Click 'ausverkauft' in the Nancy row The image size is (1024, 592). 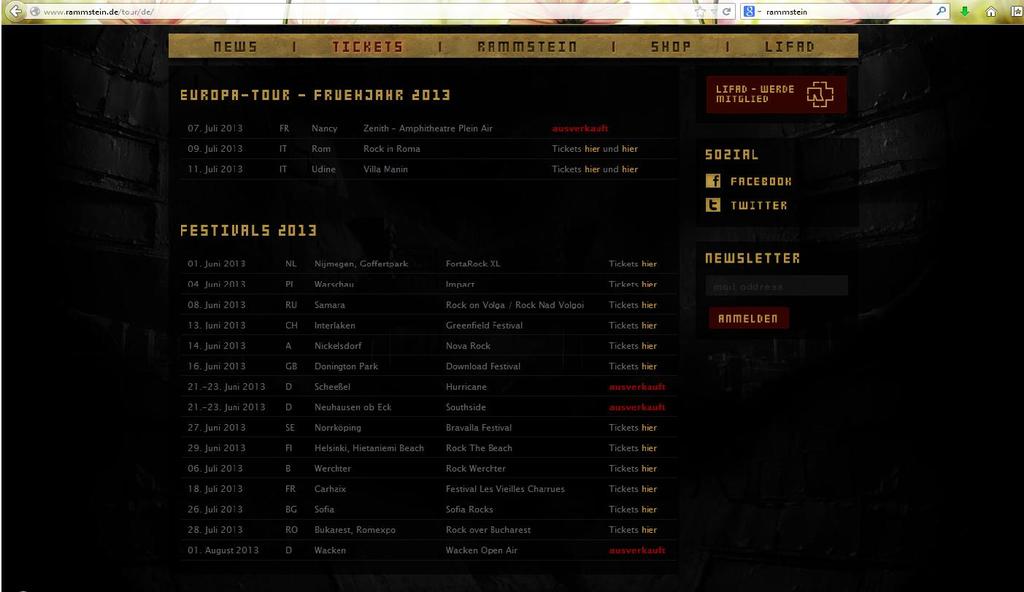coord(580,129)
